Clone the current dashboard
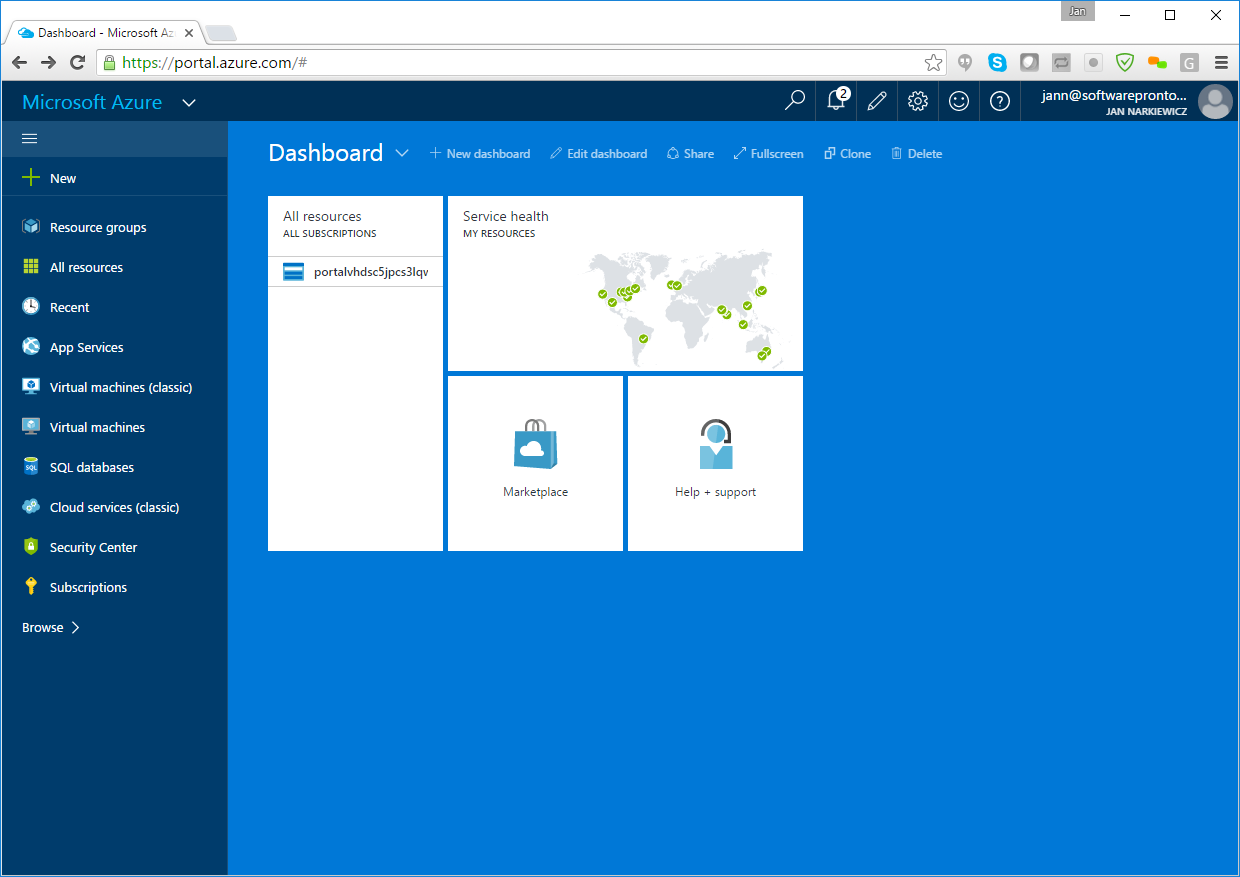This screenshot has height=877, width=1240. point(847,154)
